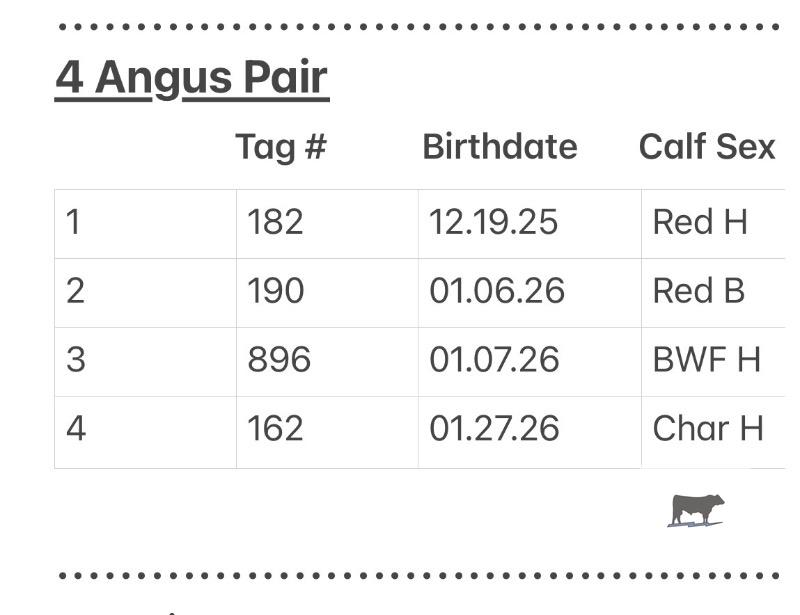Click the black cow silhouette icon
800x615 pixels.
point(696,509)
